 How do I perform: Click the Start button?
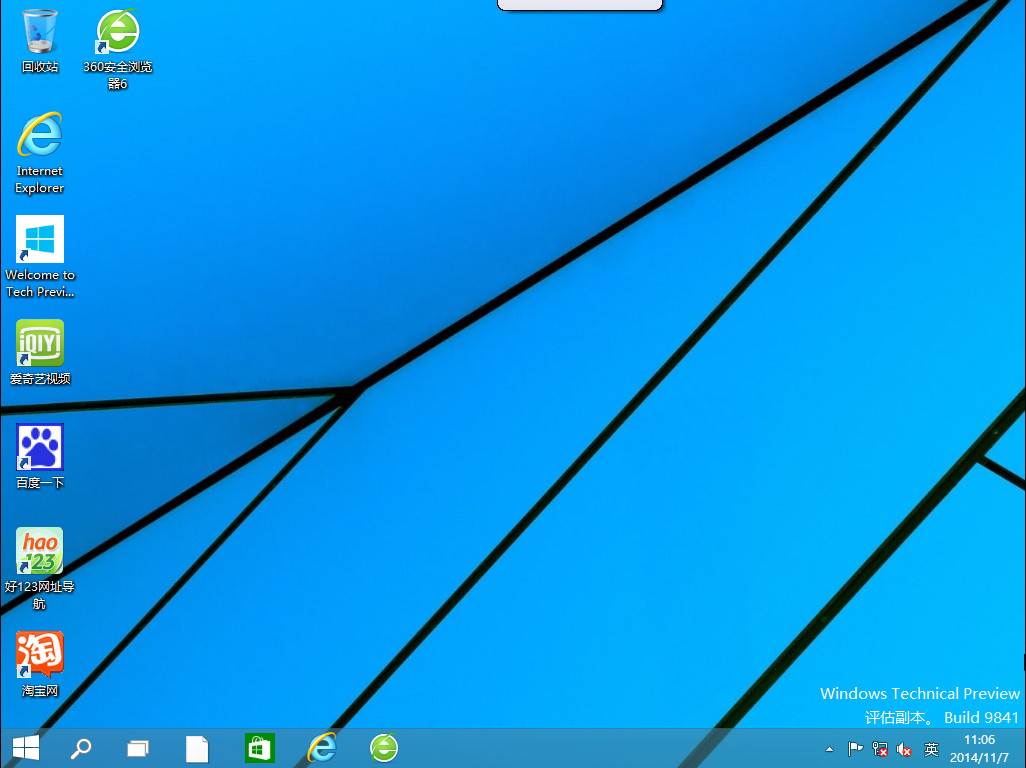pos(24,748)
